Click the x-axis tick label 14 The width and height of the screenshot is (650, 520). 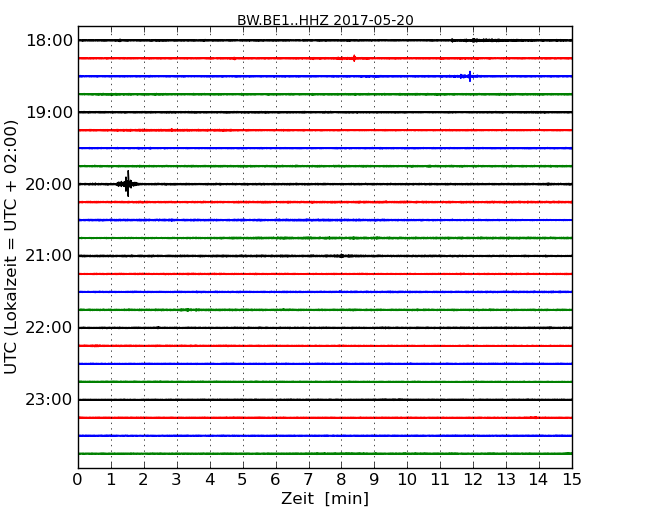click(538, 480)
